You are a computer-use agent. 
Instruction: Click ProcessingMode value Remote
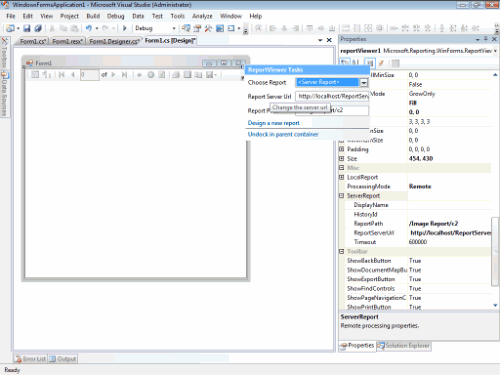point(420,186)
